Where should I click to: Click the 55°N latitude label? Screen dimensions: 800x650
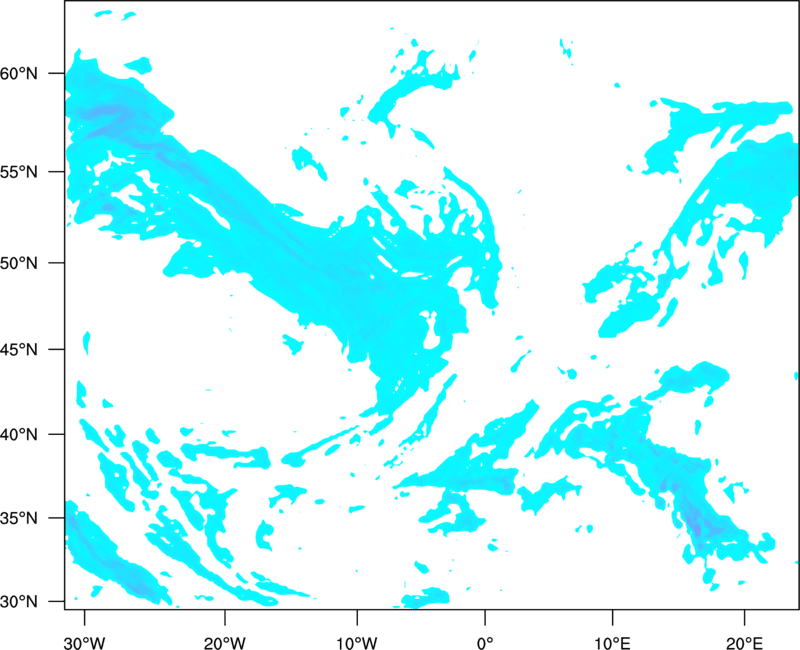tap(19, 172)
